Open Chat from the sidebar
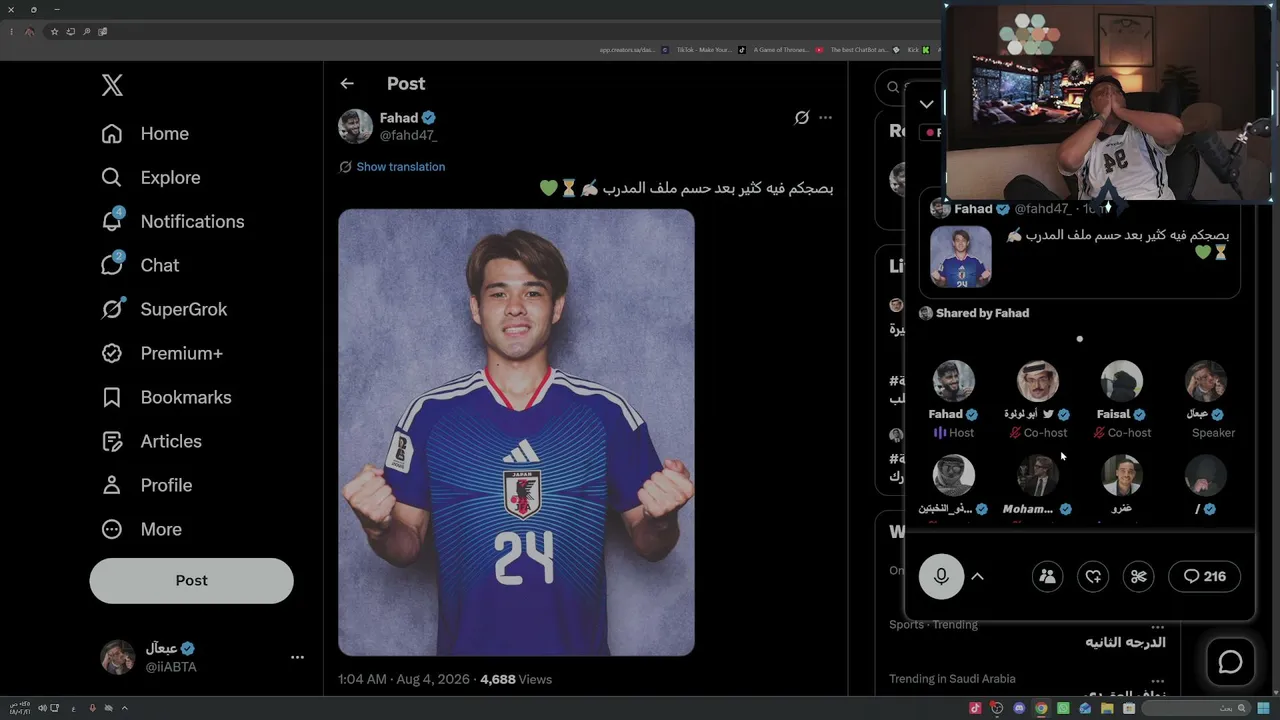This screenshot has width=1280, height=720. [140, 265]
